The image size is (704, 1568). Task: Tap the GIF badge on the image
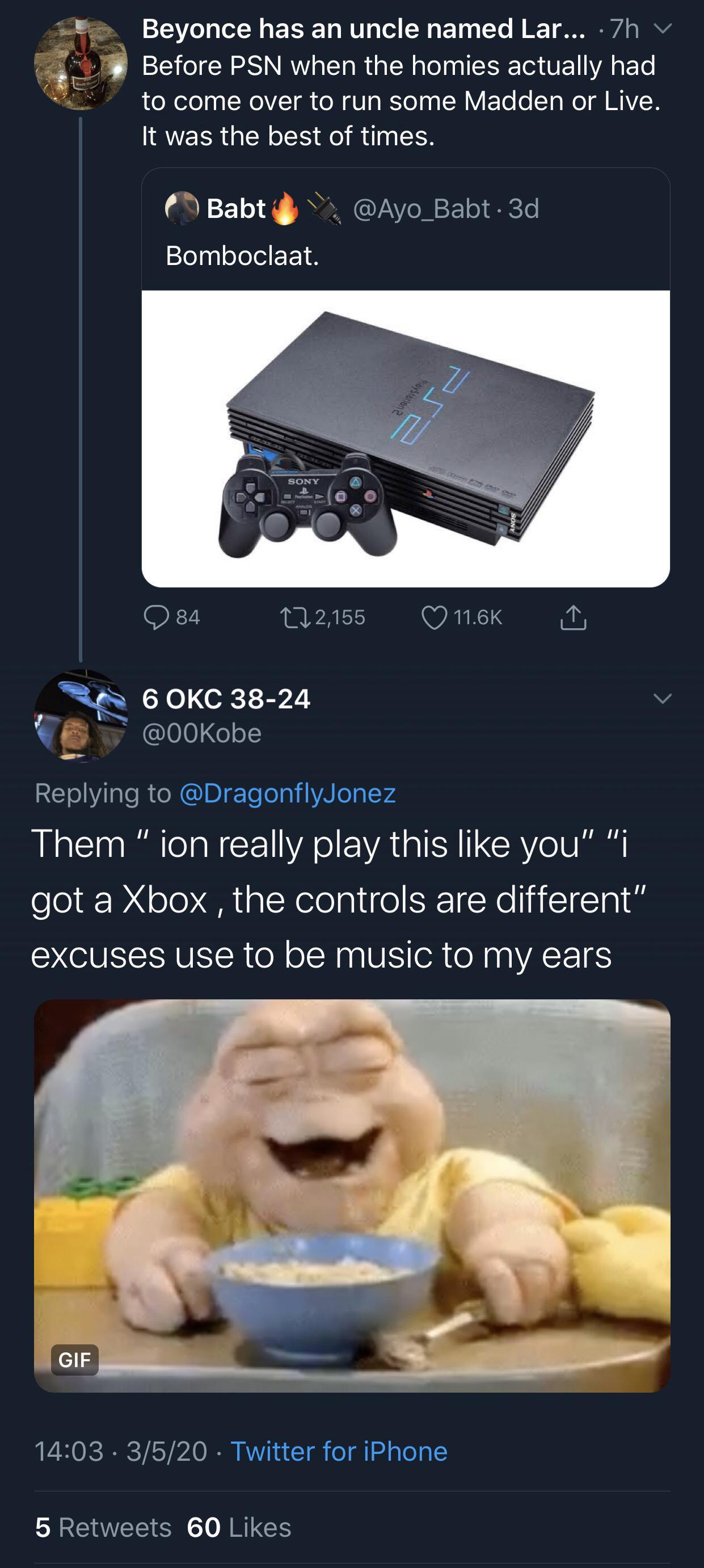coord(75,1359)
